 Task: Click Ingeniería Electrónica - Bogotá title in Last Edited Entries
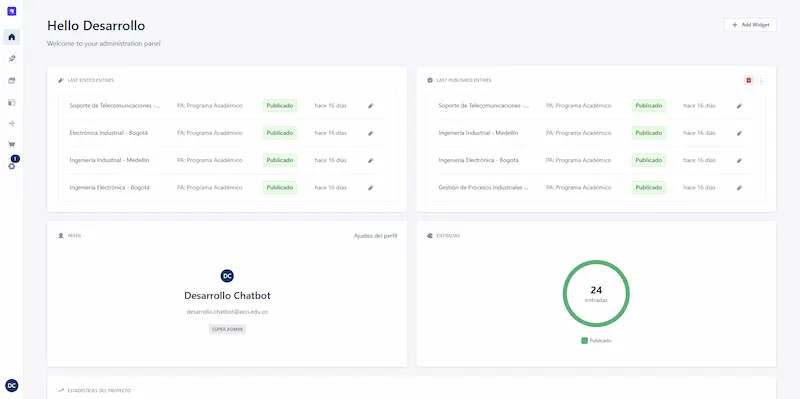(110, 187)
